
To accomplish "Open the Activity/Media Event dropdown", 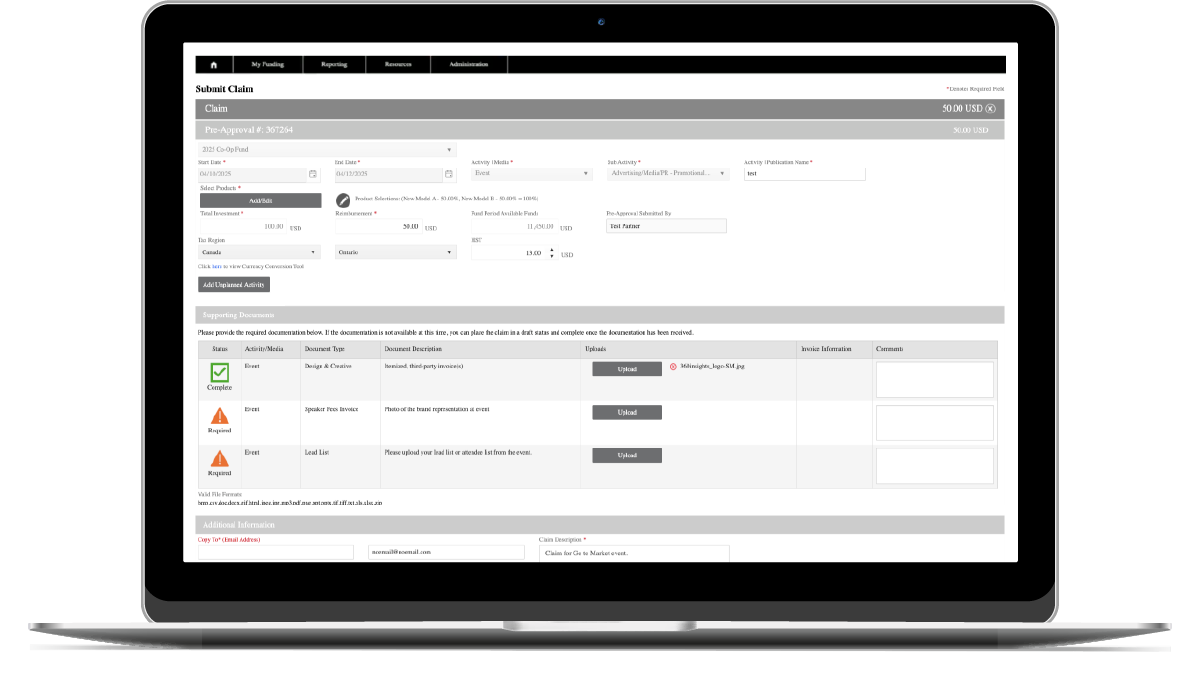I will [x=533, y=174].
